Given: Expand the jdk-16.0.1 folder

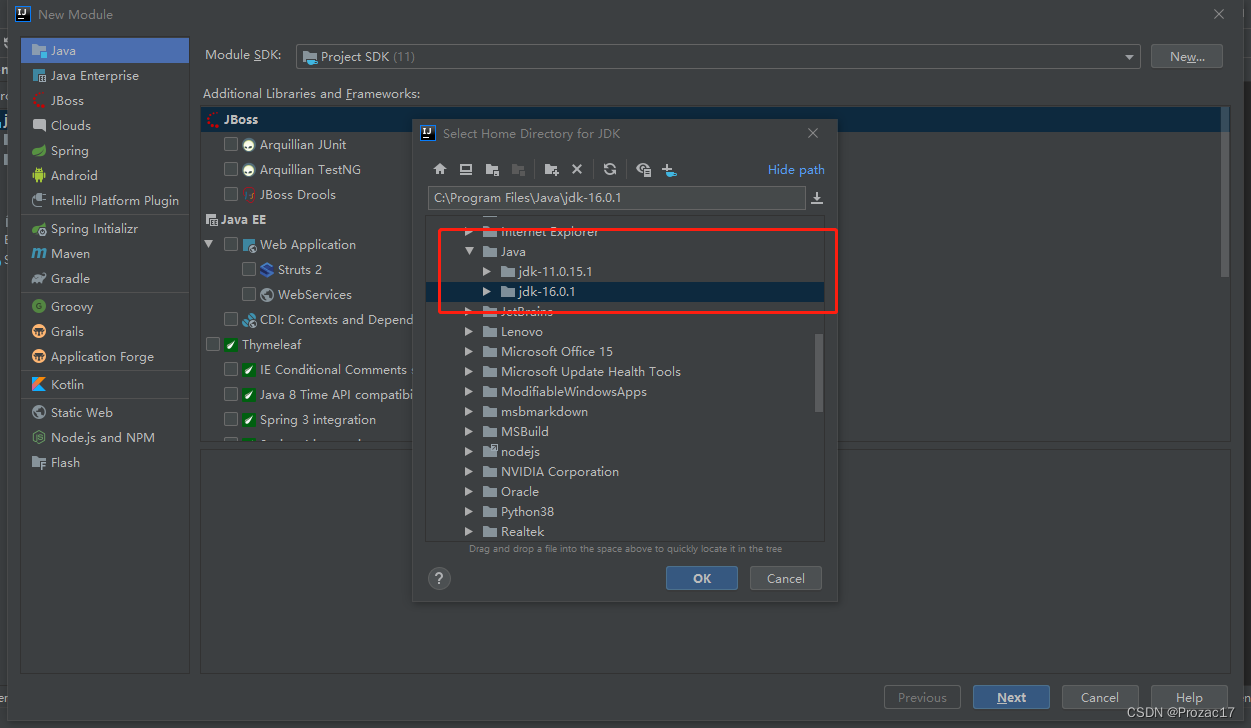Looking at the screenshot, I should coord(487,291).
